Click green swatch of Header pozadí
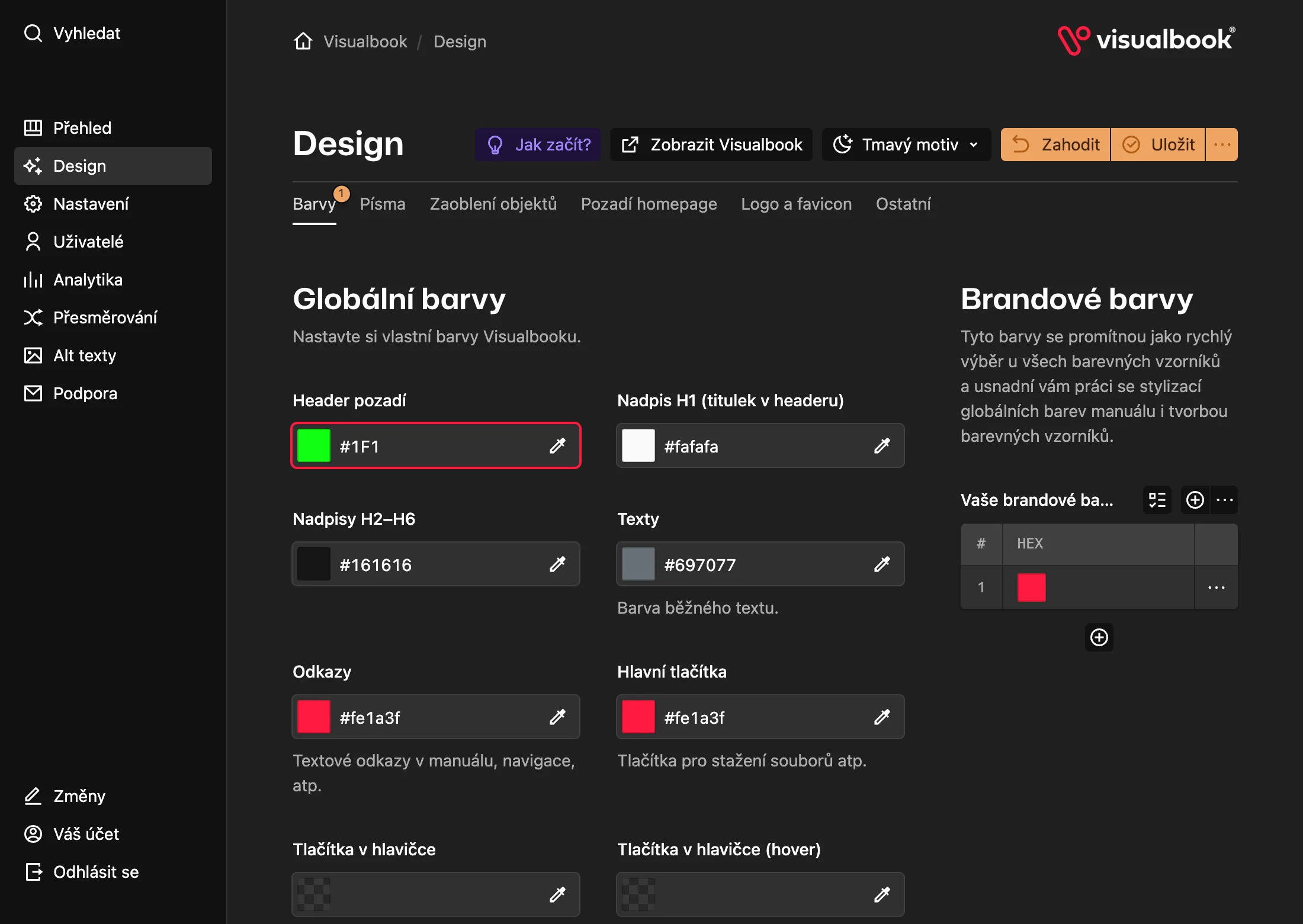The width and height of the screenshot is (1303, 924). (314, 445)
